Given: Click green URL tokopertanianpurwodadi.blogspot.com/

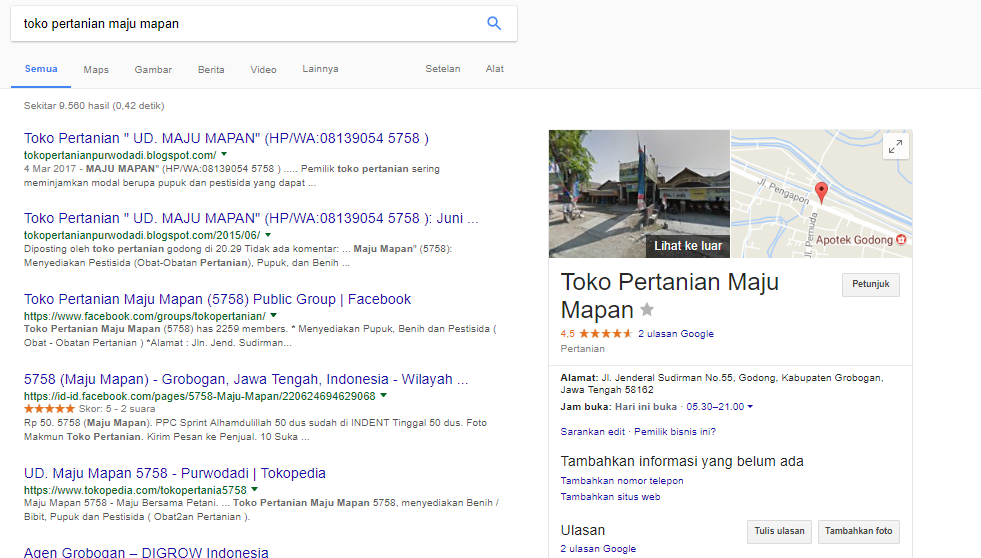Looking at the screenshot, I should coord(120,155).
